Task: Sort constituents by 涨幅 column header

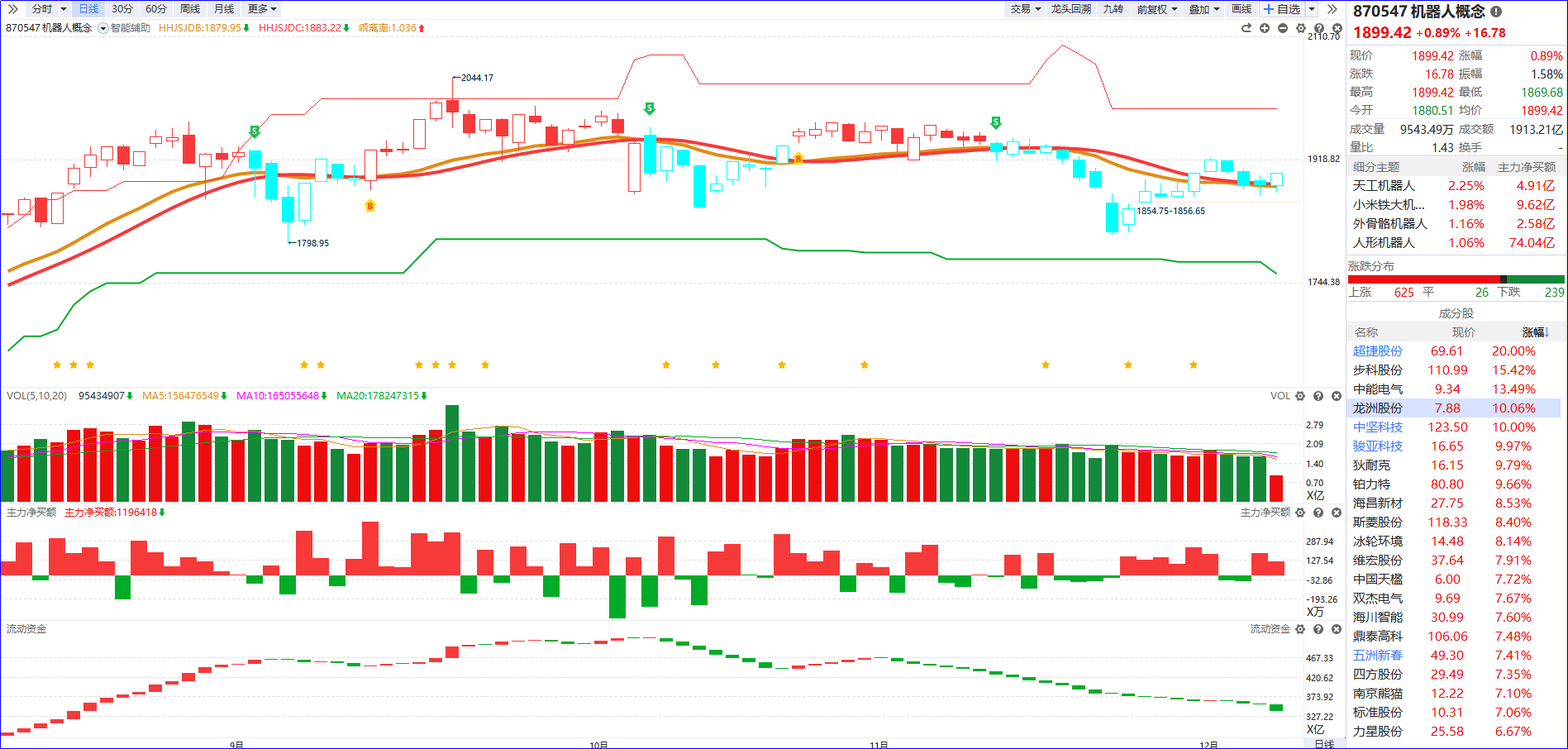Action: point(1535,332)
